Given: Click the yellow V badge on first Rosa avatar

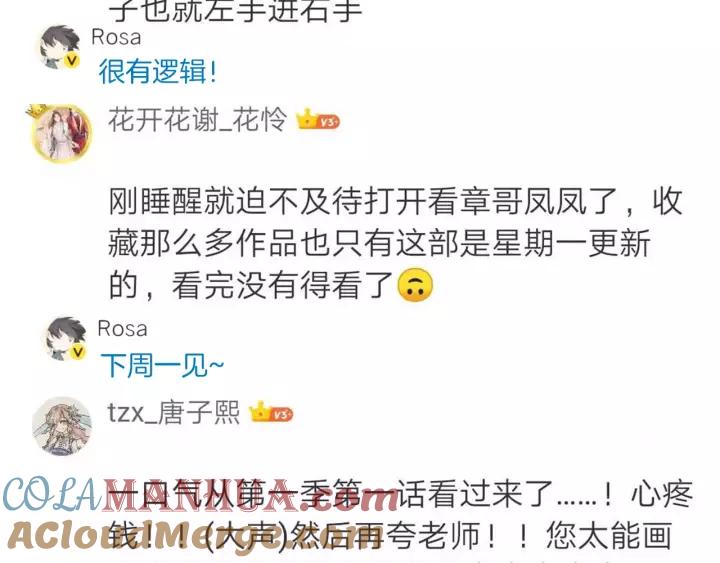Looking at the screenshot, I should (72, 60).
